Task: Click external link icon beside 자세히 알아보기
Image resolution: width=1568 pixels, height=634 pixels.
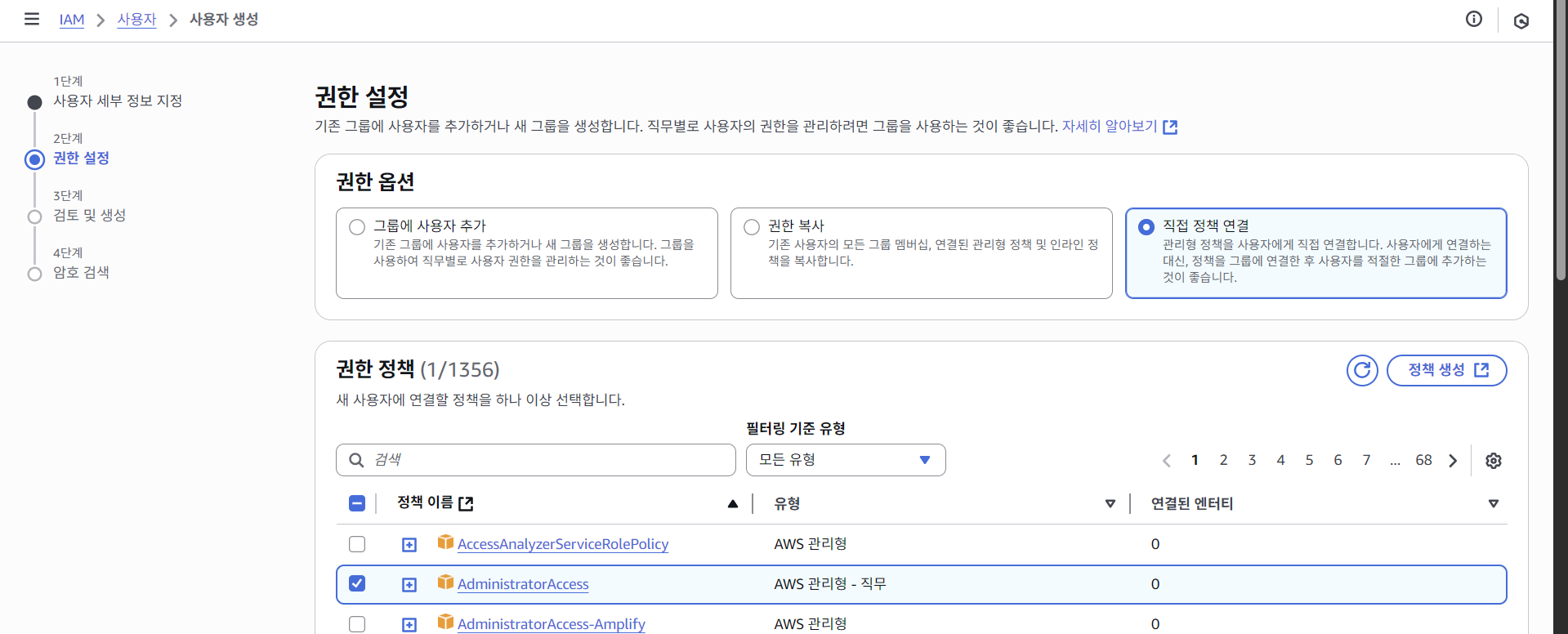Action: tap(1170, 127)
